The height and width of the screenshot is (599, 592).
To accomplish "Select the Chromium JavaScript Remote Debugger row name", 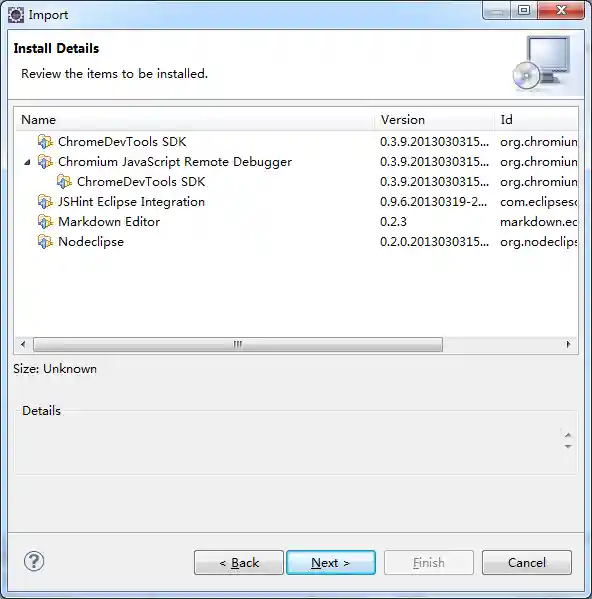I will pos(175,162).
